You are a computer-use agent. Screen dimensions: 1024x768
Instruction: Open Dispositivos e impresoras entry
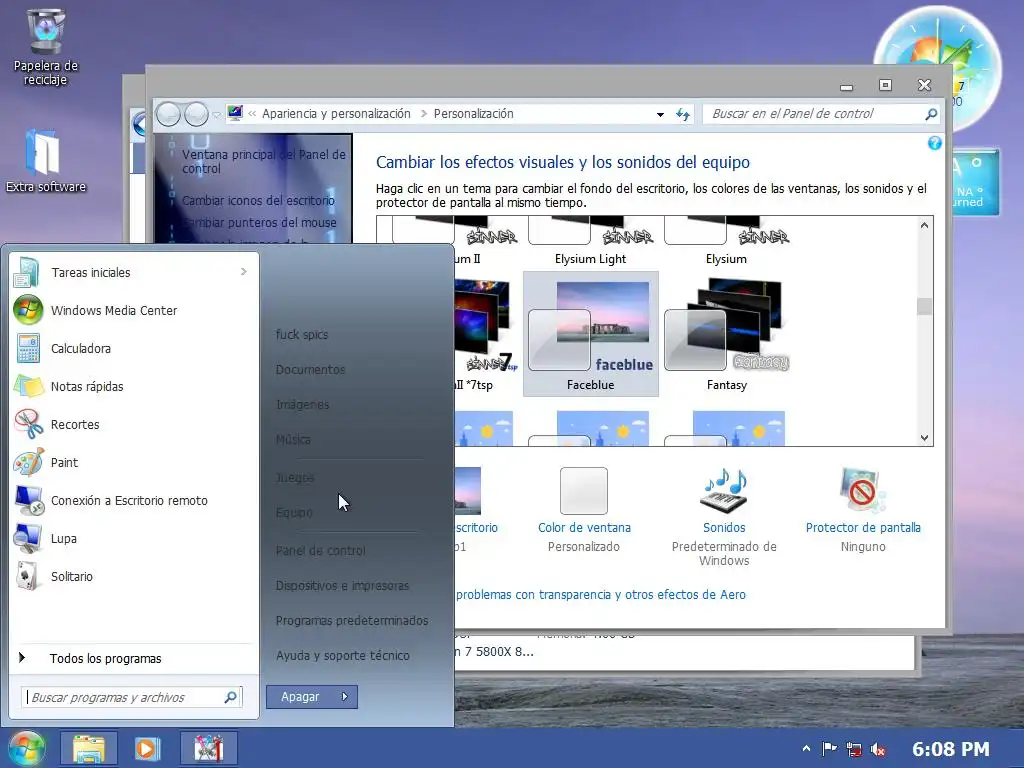click(342, 586)
